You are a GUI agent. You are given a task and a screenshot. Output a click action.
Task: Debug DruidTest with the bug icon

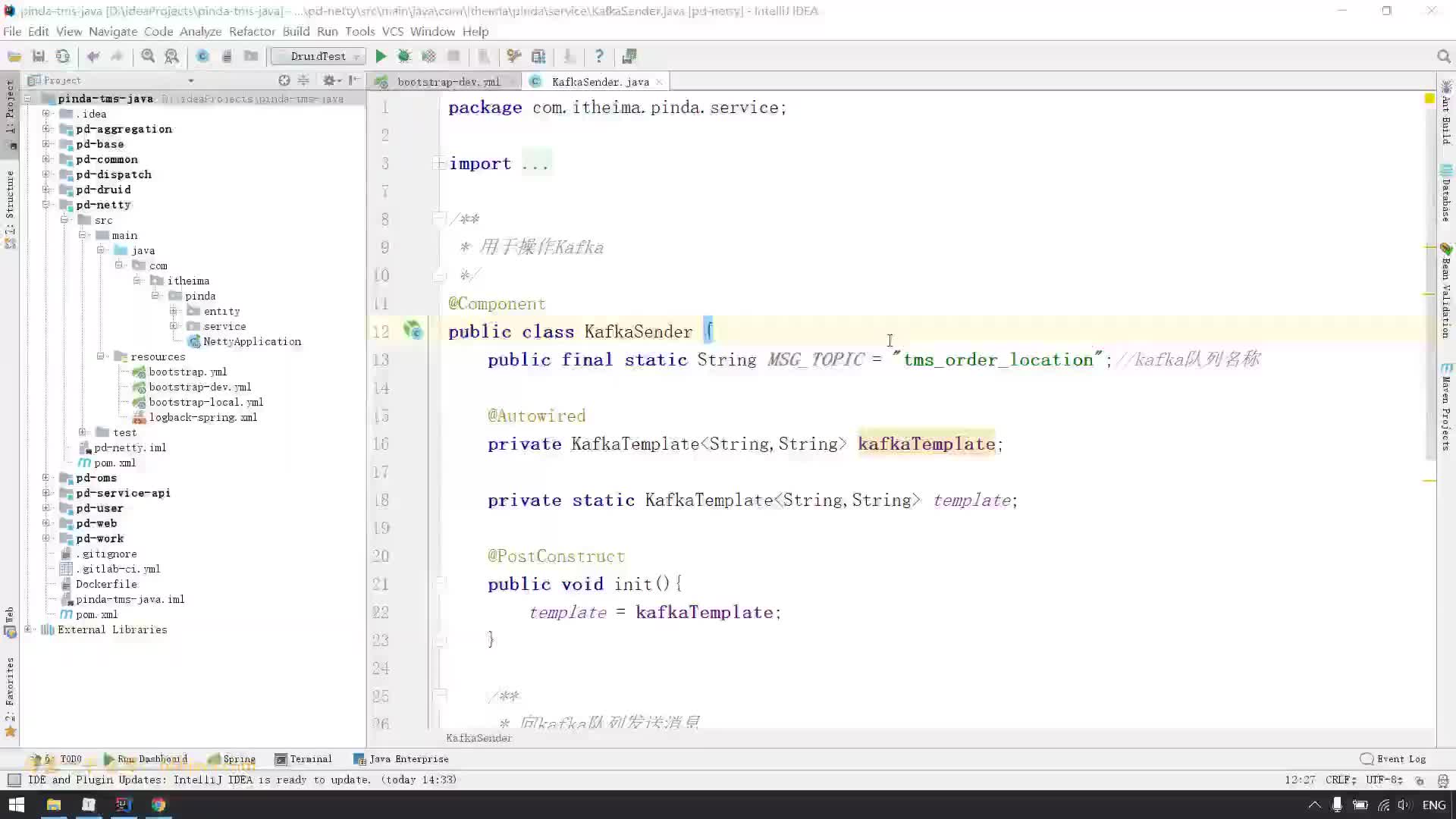pyautogui.click(x=404, y=56)
